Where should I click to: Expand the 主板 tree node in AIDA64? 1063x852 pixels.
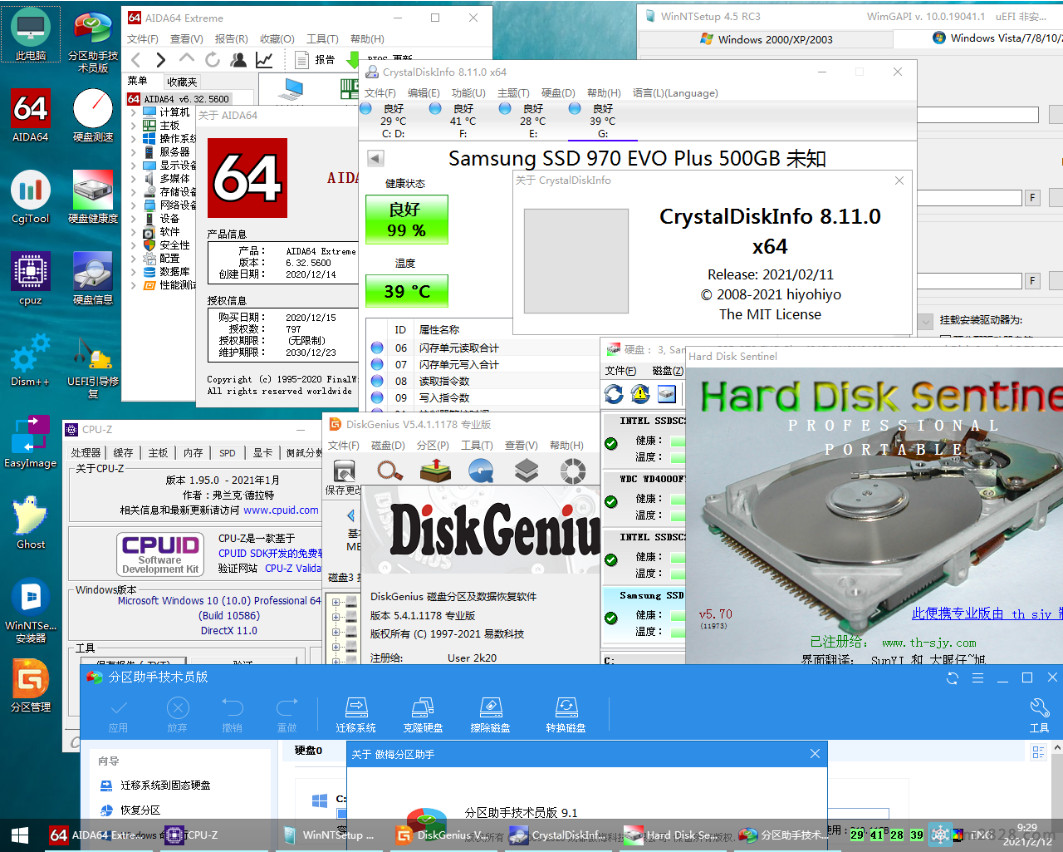[133, 125]
